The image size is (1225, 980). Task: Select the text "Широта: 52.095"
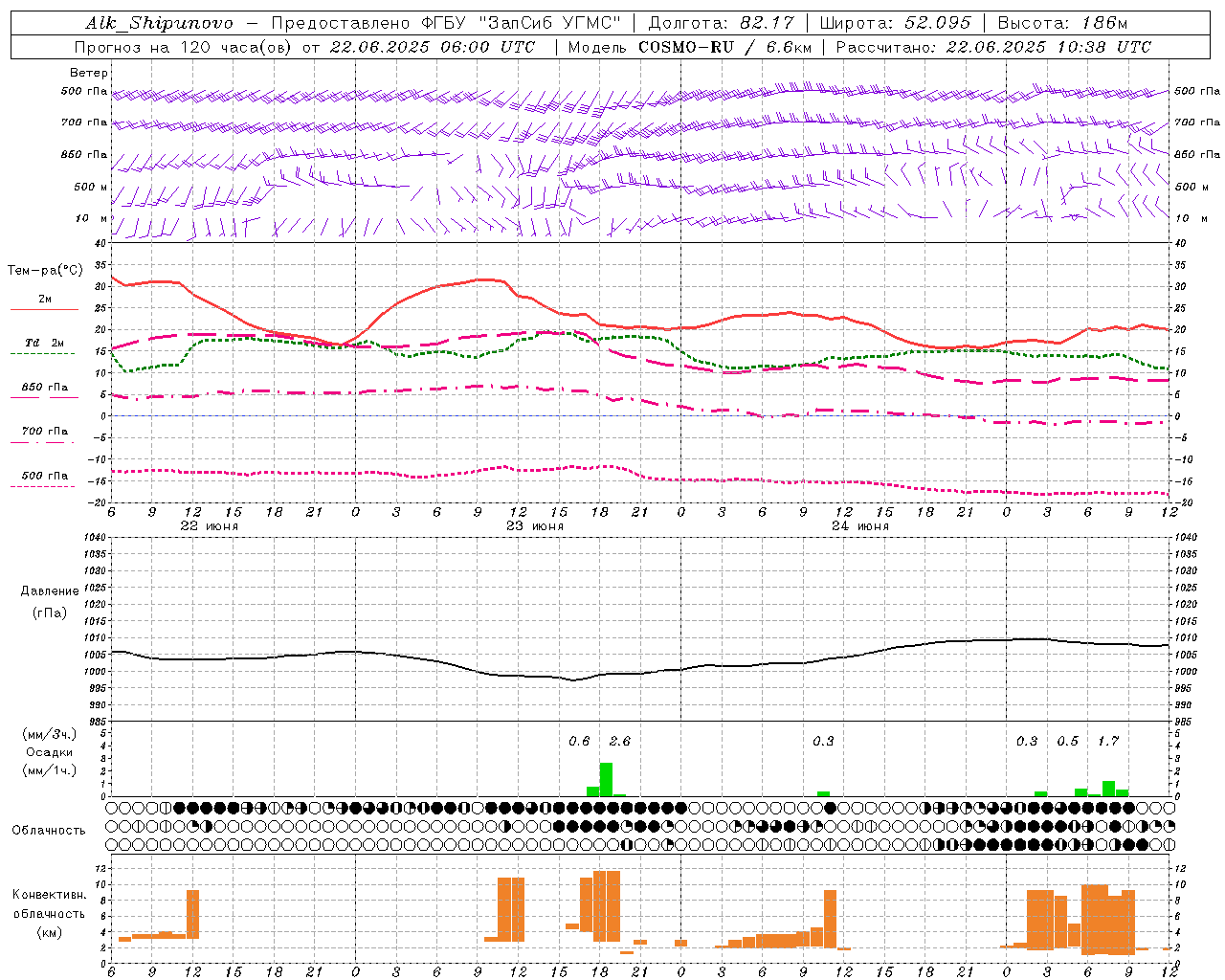[x=896, y=23]
